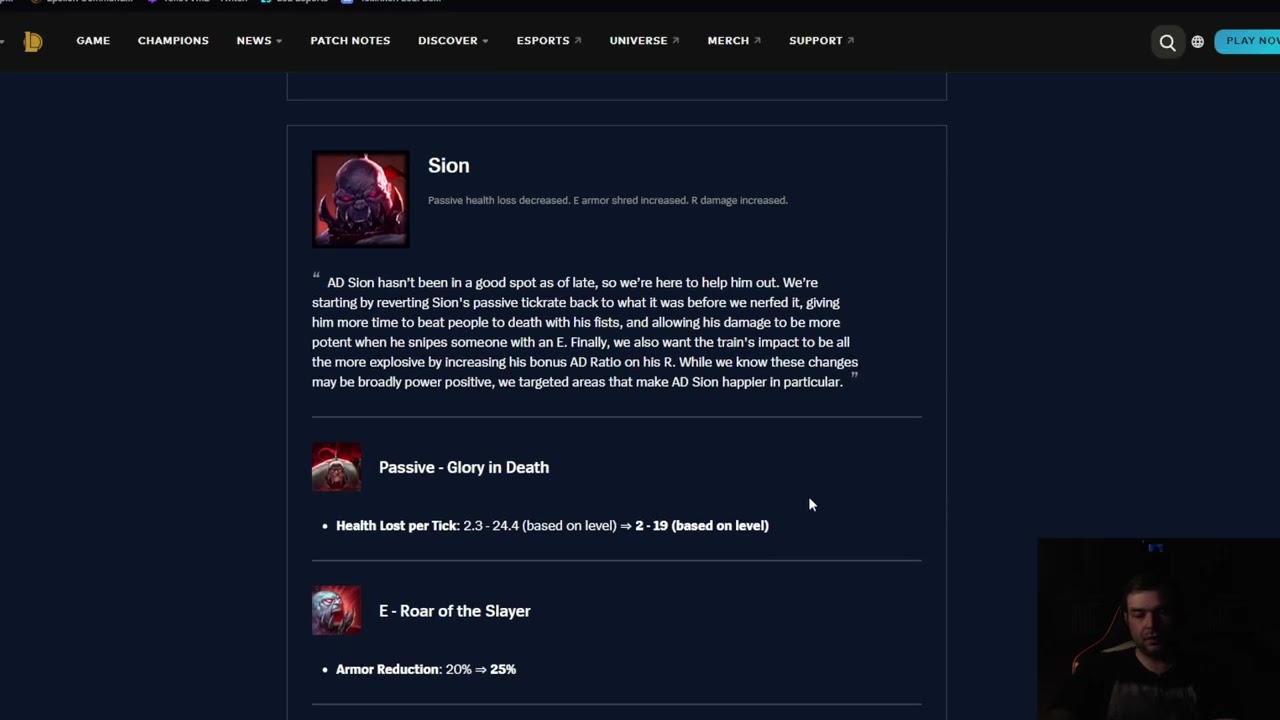Screen dimensions: 1280x720
Task: Click the Roar of the Slayer ability icon
Action: [336, 611]
